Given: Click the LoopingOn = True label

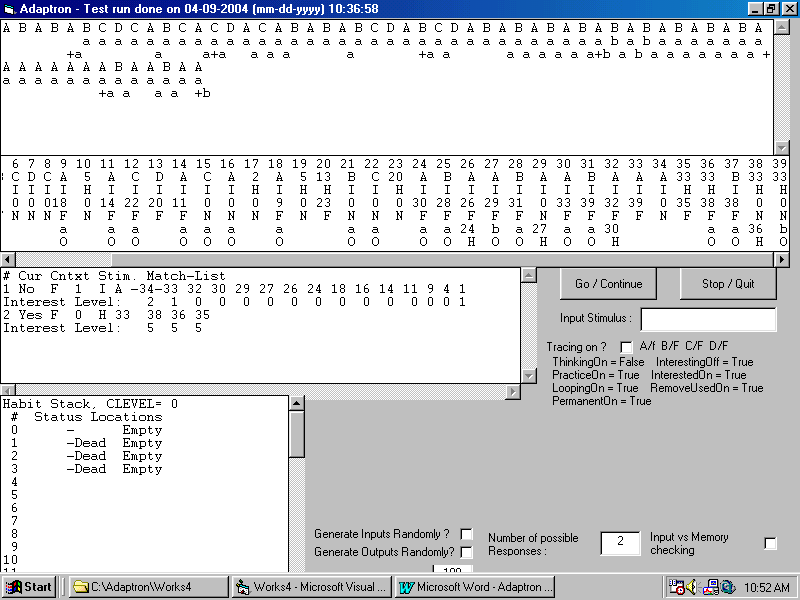Looking at the screenshot, I should (595, 388).
